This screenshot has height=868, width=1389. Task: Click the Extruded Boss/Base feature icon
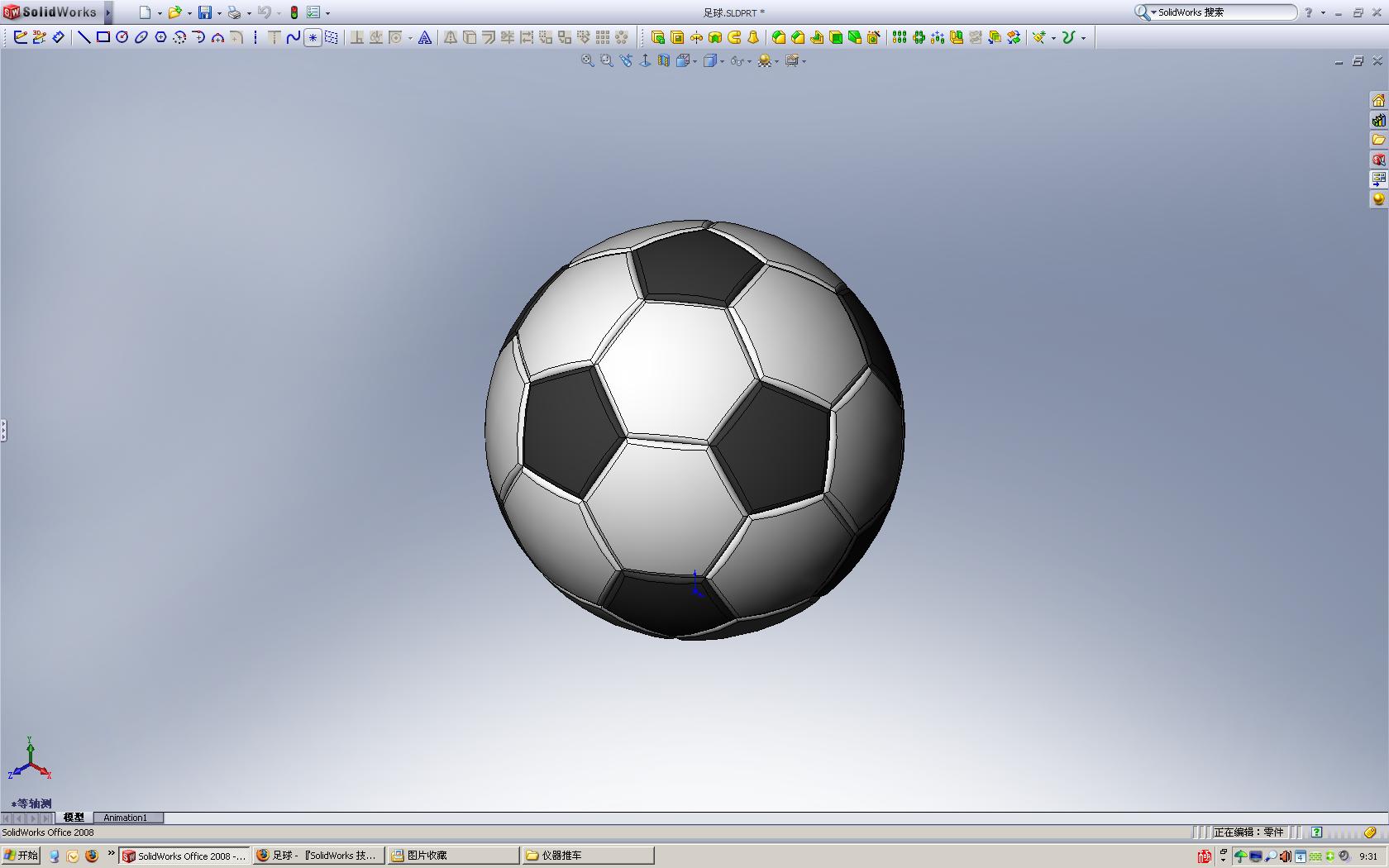pos(658,37)
